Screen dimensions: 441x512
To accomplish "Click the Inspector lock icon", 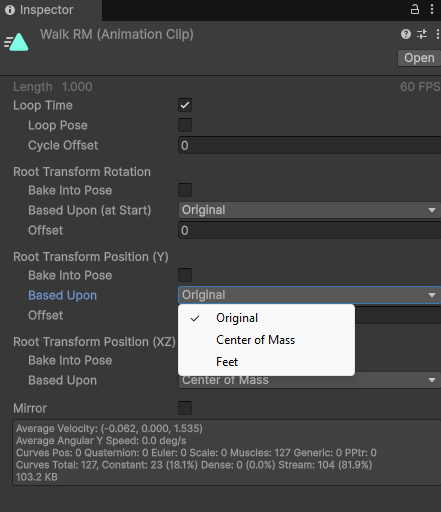I will [x=415, y=9].
